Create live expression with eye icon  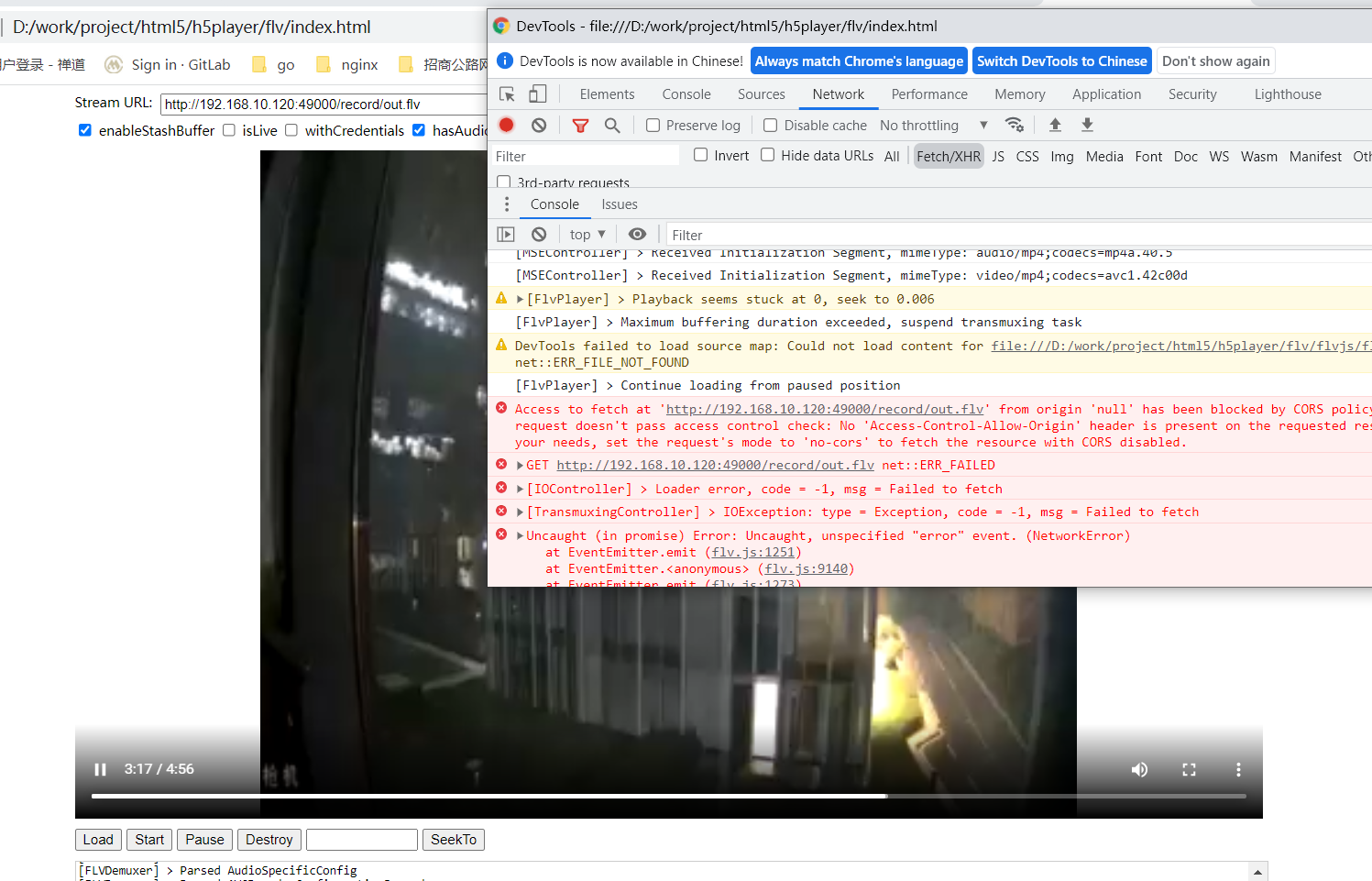(638, 234)
